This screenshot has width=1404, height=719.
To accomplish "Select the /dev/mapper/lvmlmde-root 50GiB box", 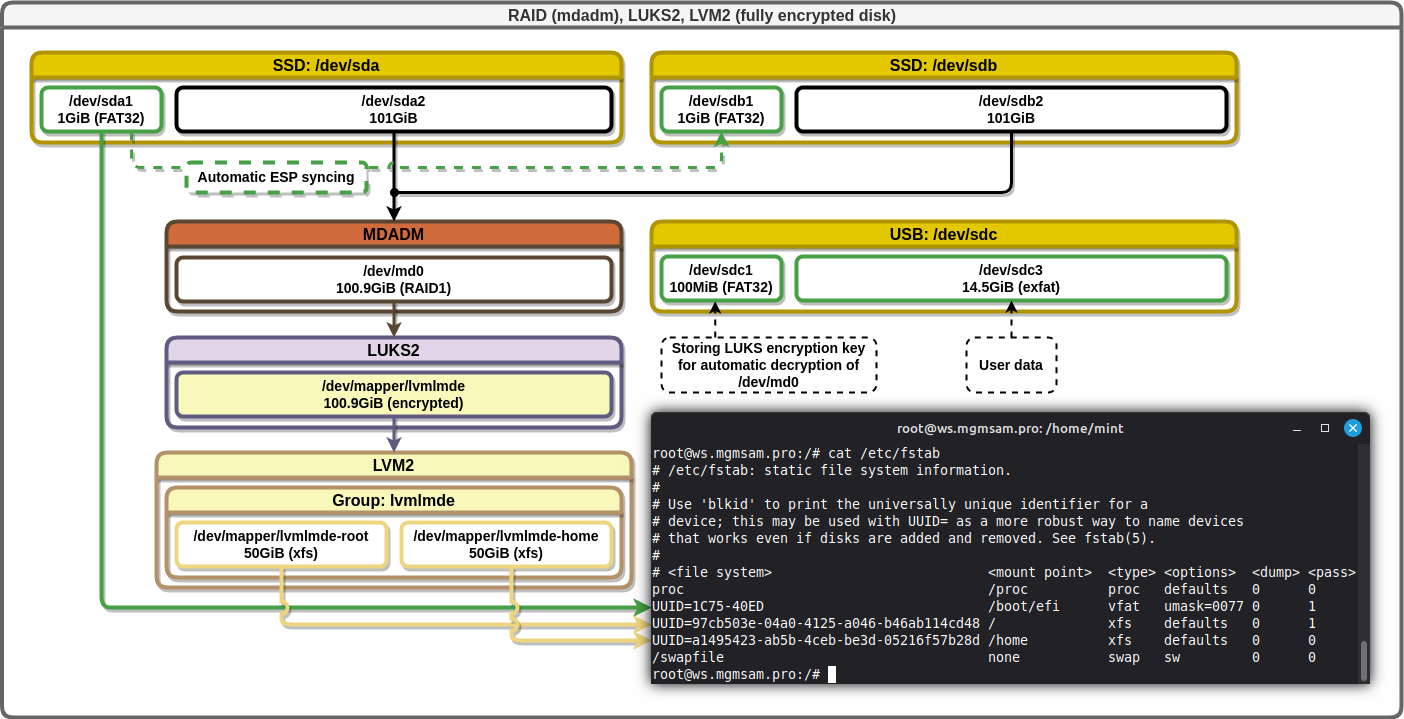I will (x=281, y=545).
